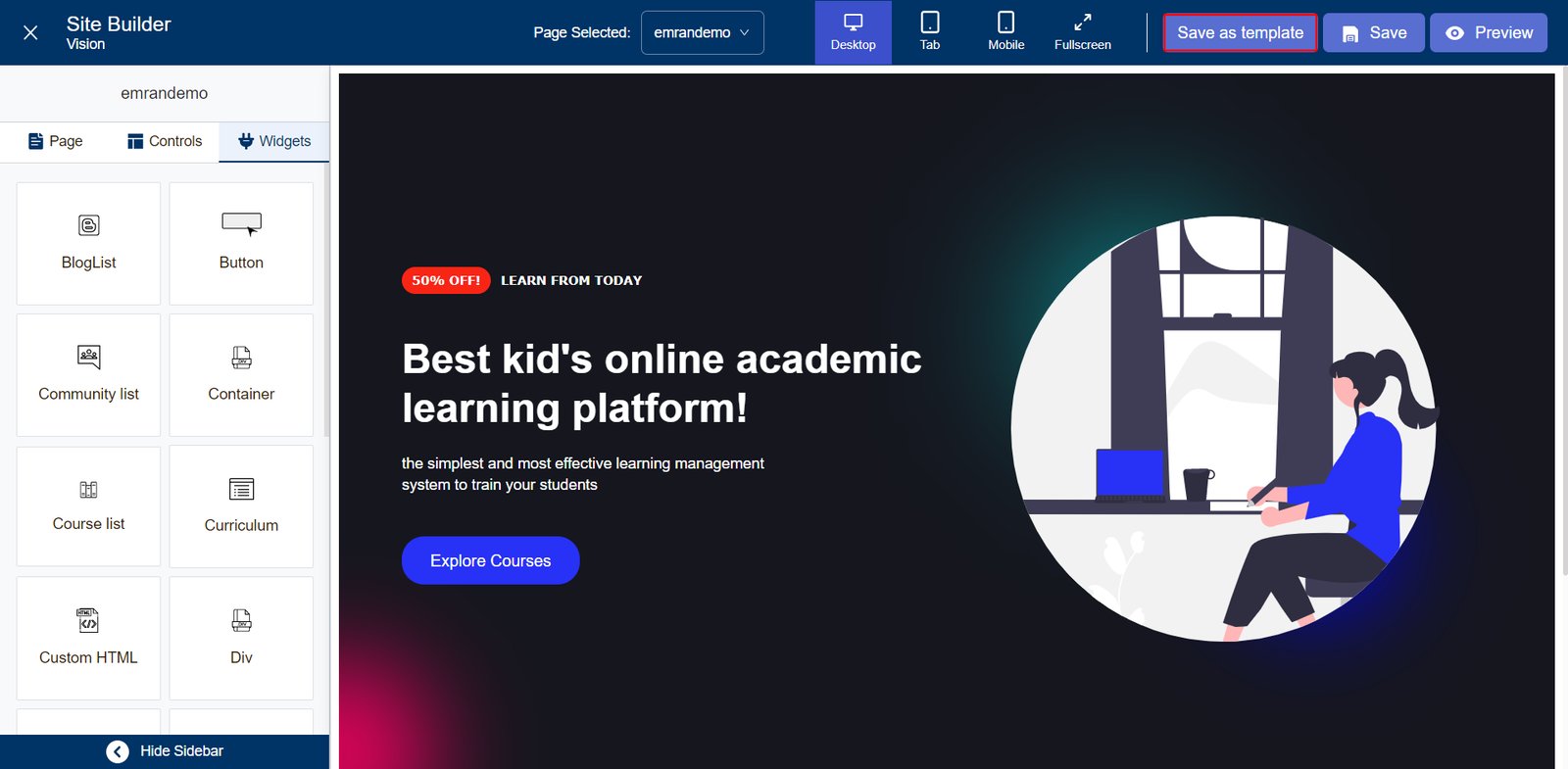The height and width of the screenshot is (769, 1568).
Task: Close the Site Builder with X
Action: [x=30, y=32]
